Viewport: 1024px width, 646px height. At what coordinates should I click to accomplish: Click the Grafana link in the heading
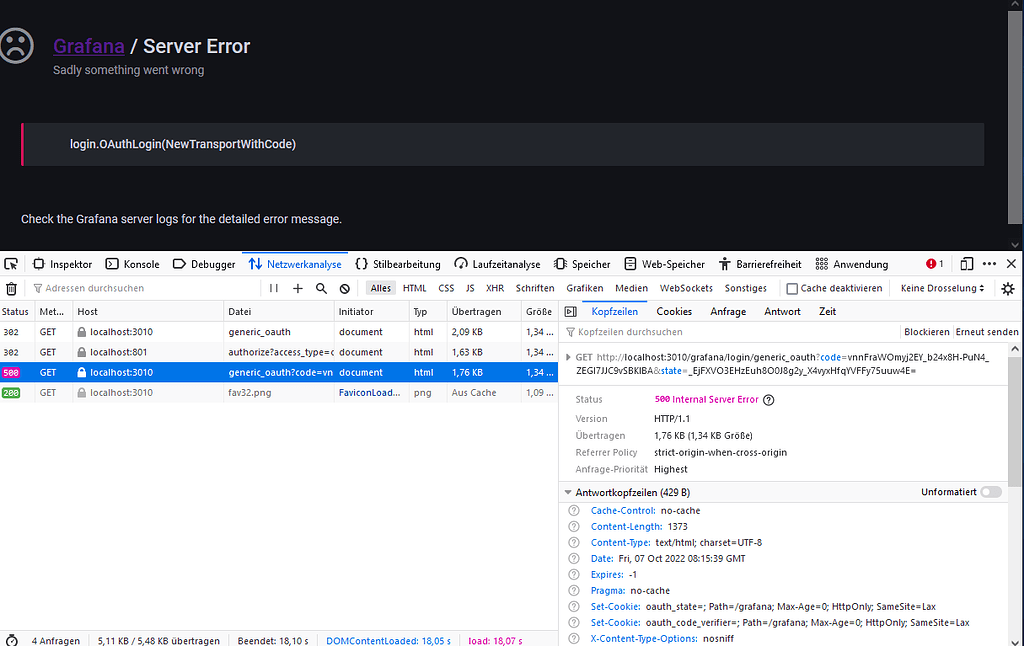pyautogui.click(x=89, y=46)
